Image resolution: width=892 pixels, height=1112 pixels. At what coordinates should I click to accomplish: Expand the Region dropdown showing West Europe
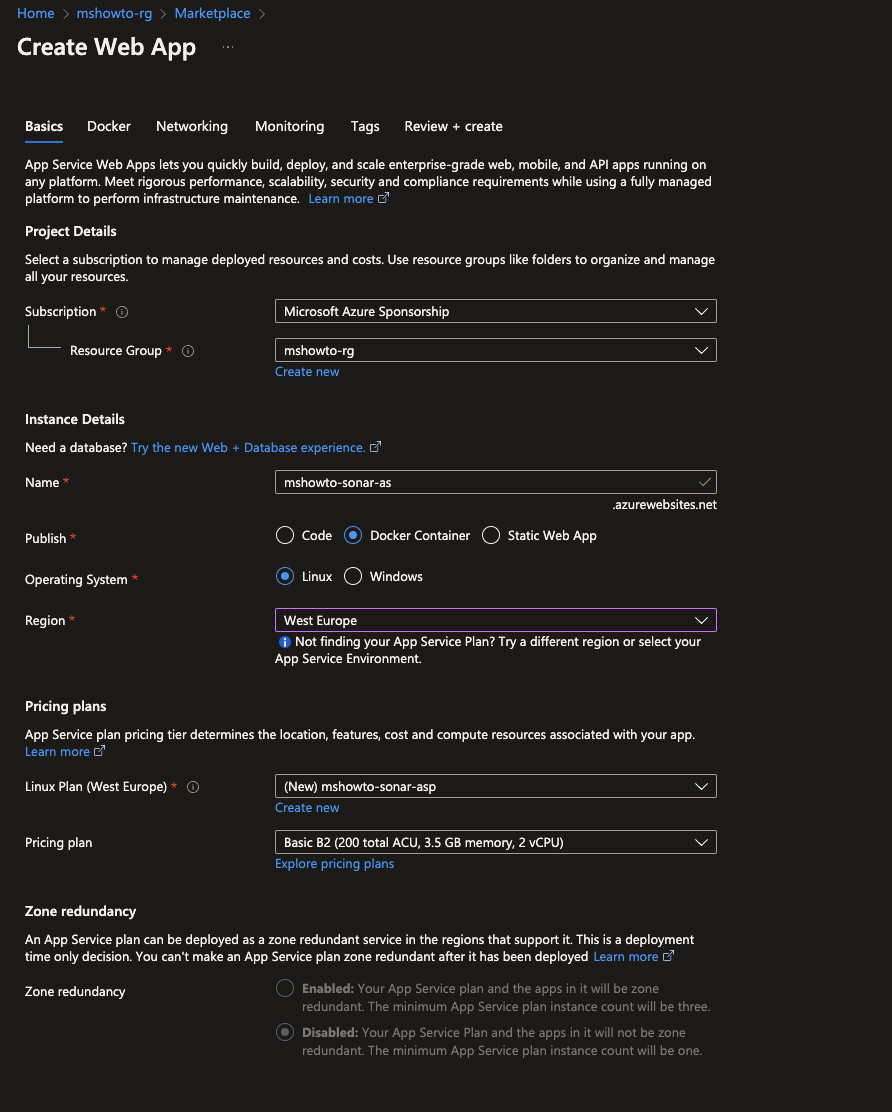point(496,621)
